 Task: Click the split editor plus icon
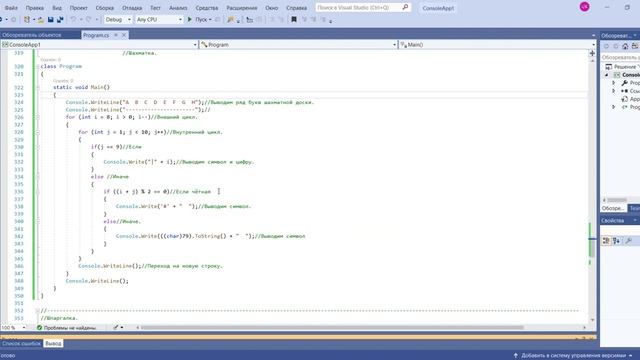592,53
